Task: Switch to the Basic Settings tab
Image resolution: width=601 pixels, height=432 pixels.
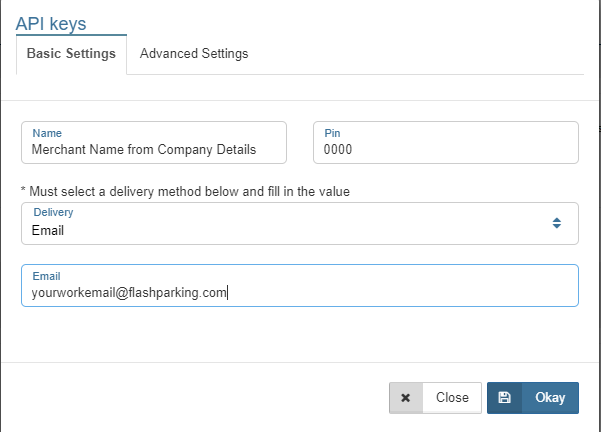Action: [x=71, y=54]
